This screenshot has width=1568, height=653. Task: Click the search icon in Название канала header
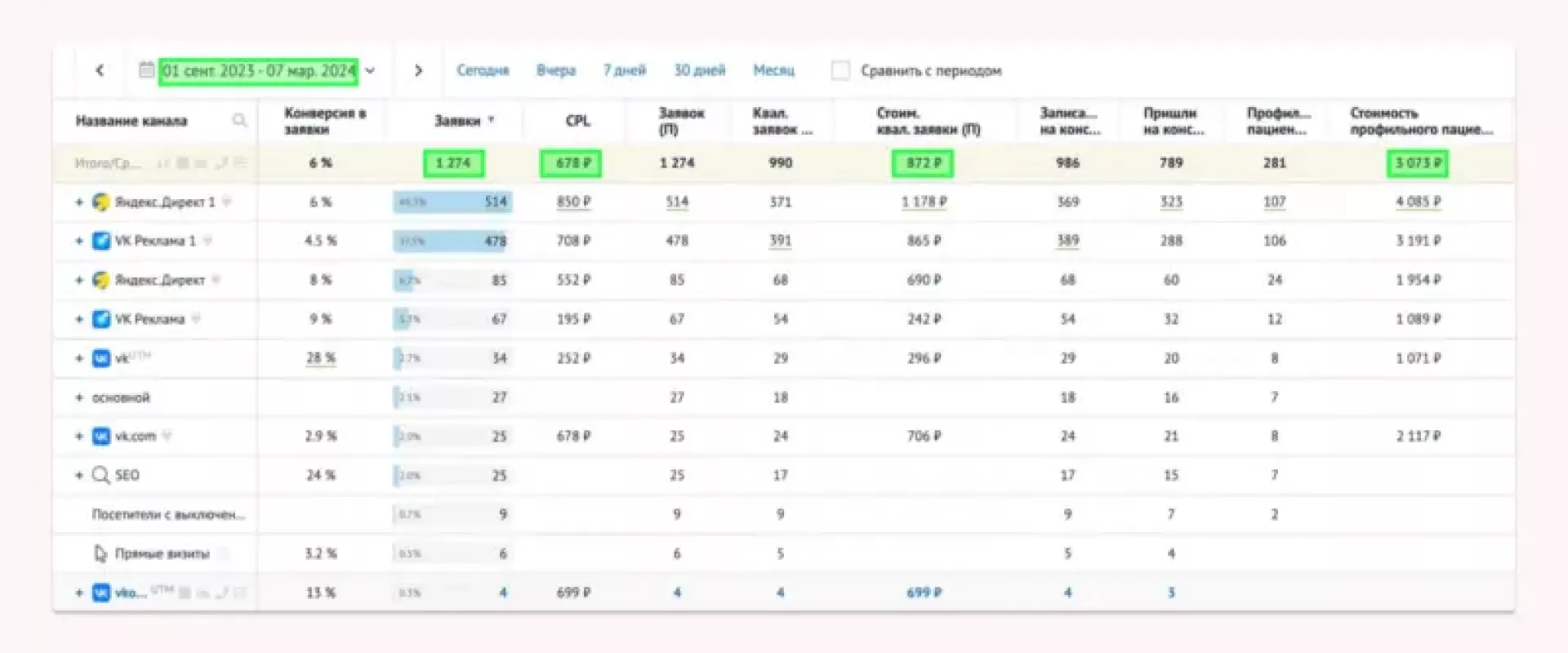click(x=239, y=121)
